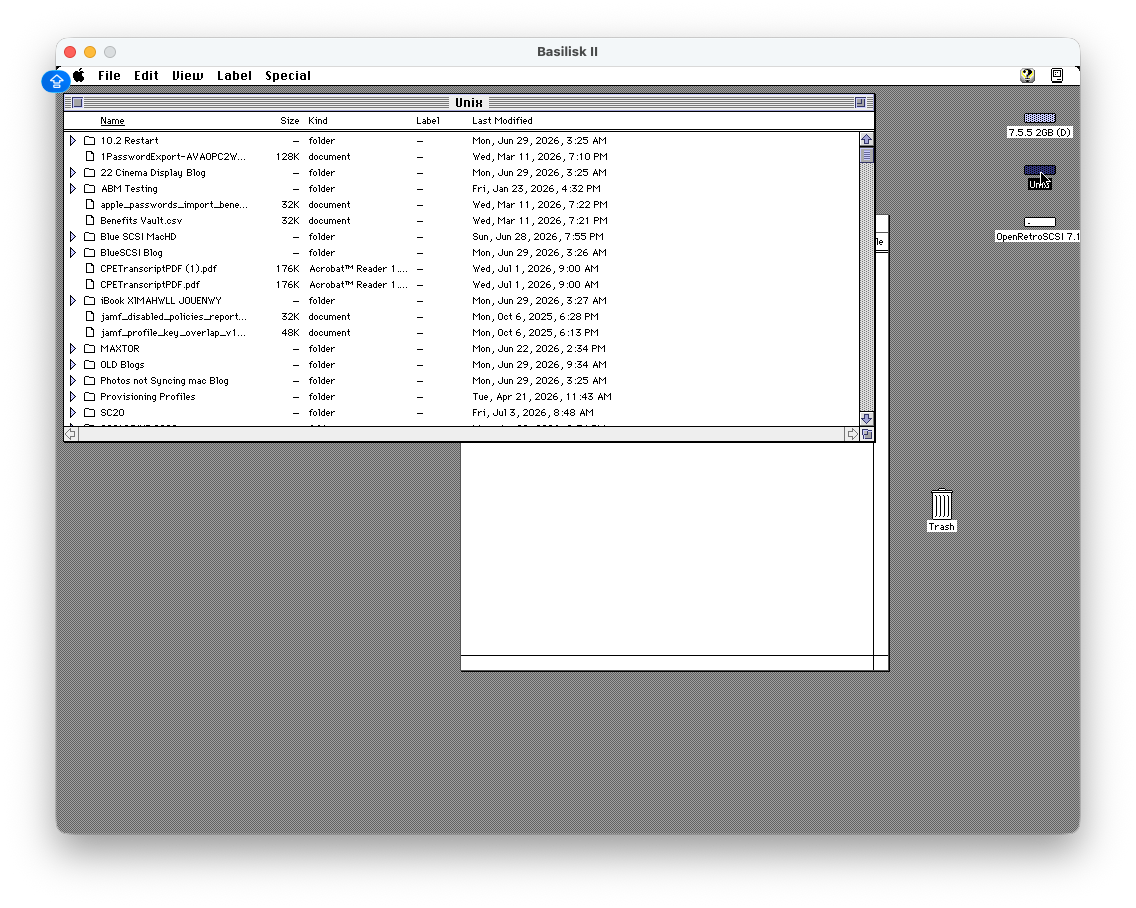Click the vertical scroll thumb
Screen dimensions: 1136x908
(866, 155)
